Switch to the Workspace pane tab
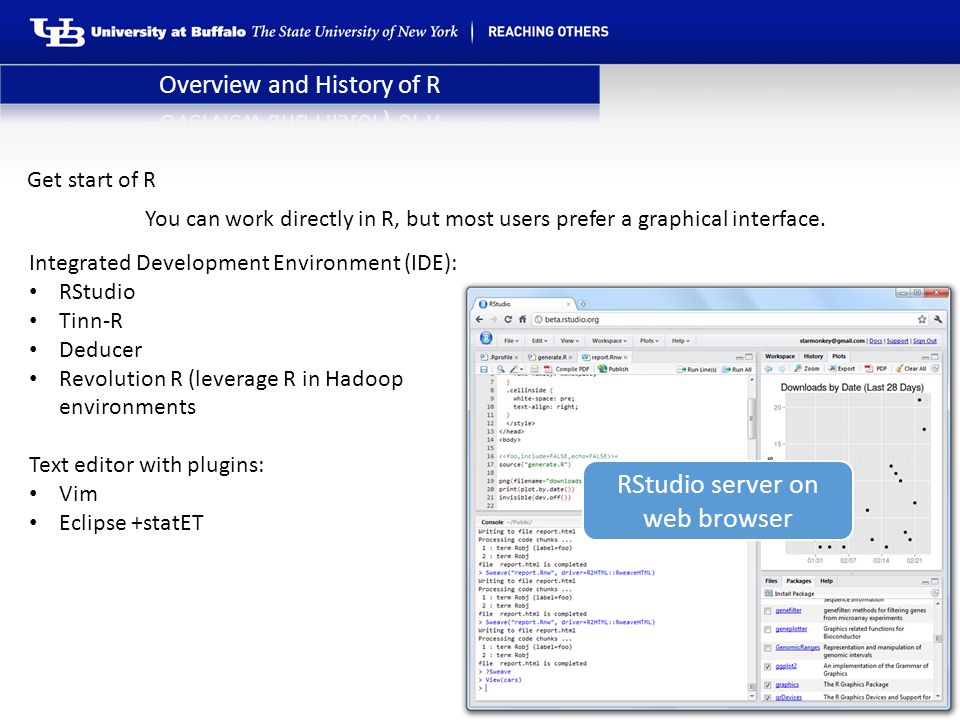The image size is (960, 720). 779,356
